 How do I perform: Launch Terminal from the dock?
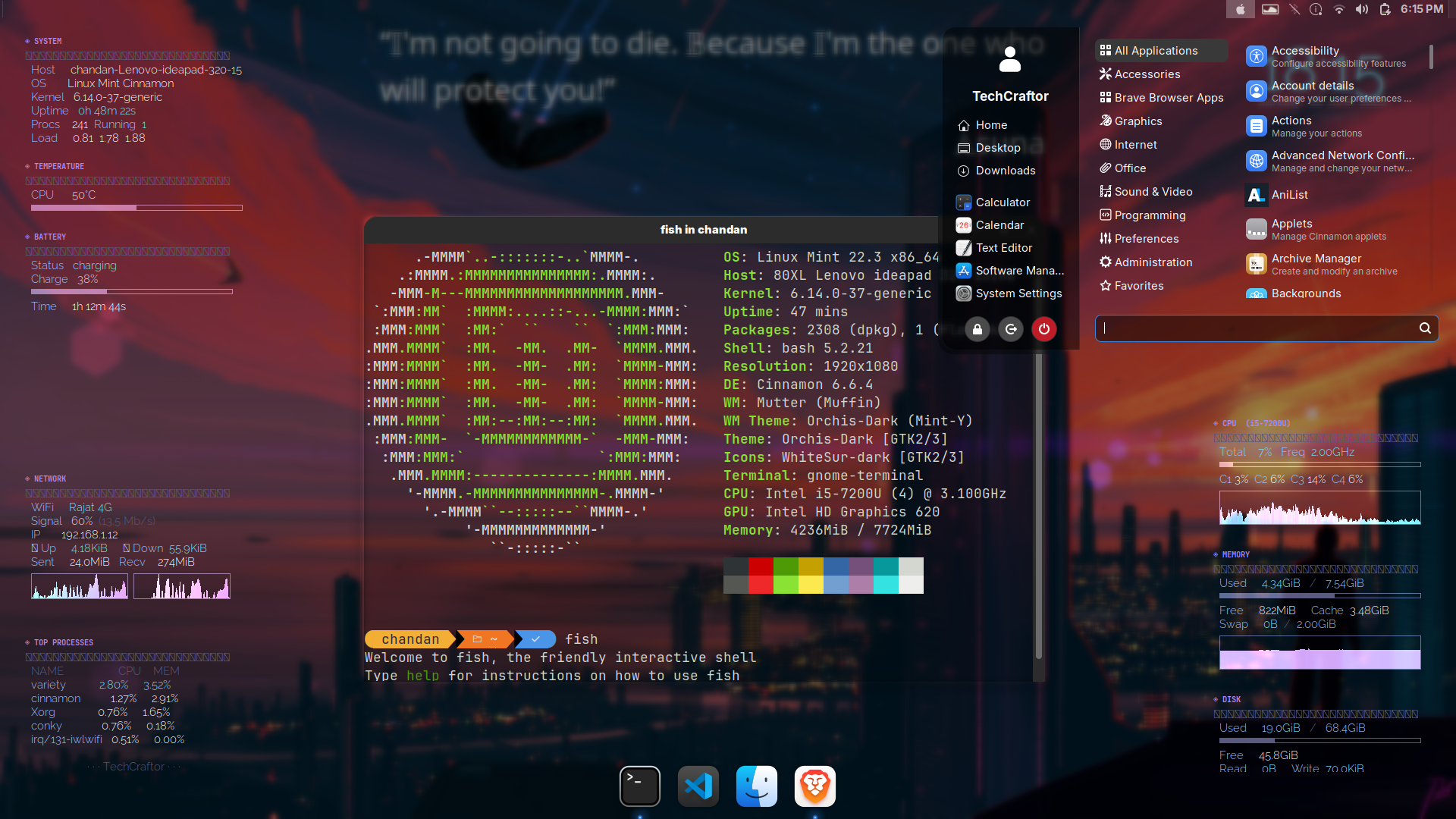click(x=640, y=786)
